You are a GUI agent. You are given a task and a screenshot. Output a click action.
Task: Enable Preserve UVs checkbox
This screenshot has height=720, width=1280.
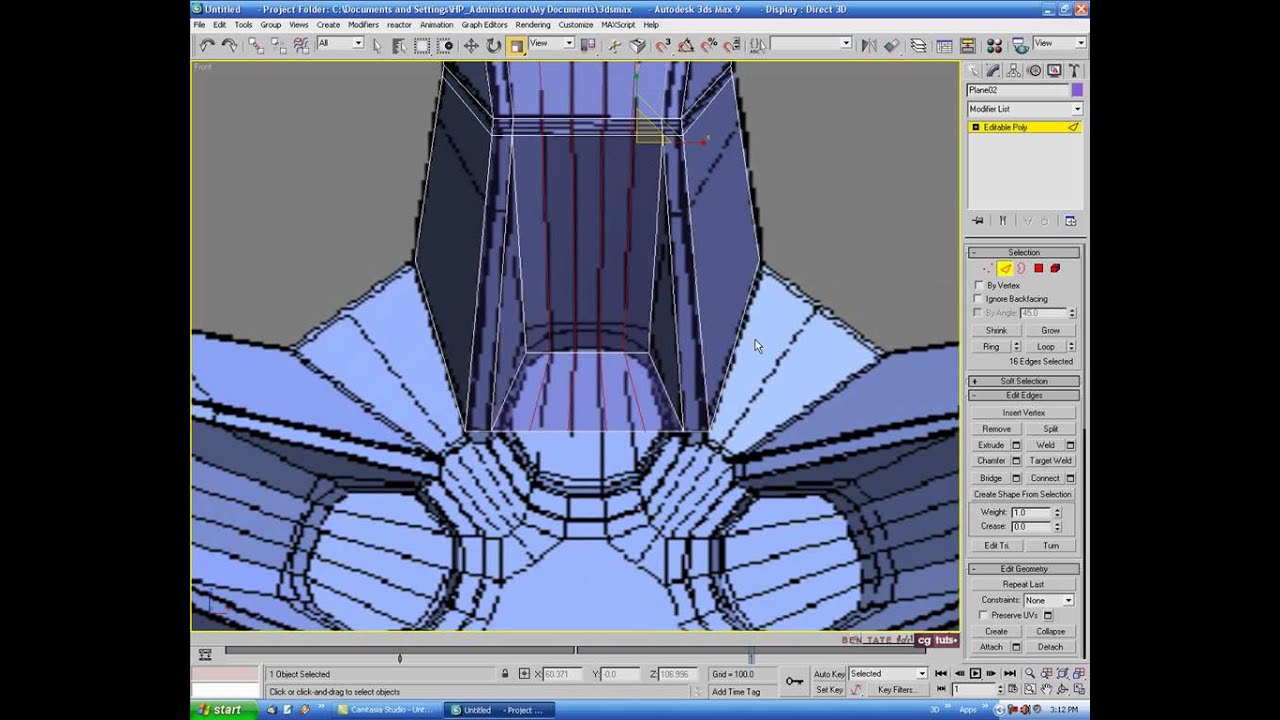(x=984, y=615)
